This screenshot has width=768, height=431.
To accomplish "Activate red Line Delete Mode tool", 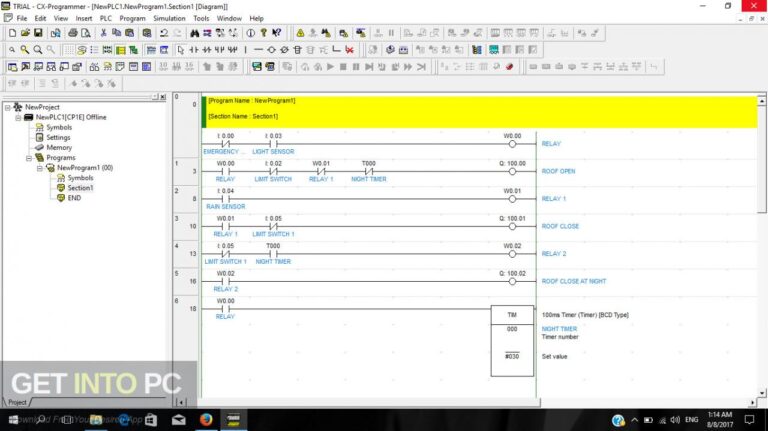I will 349,49.
